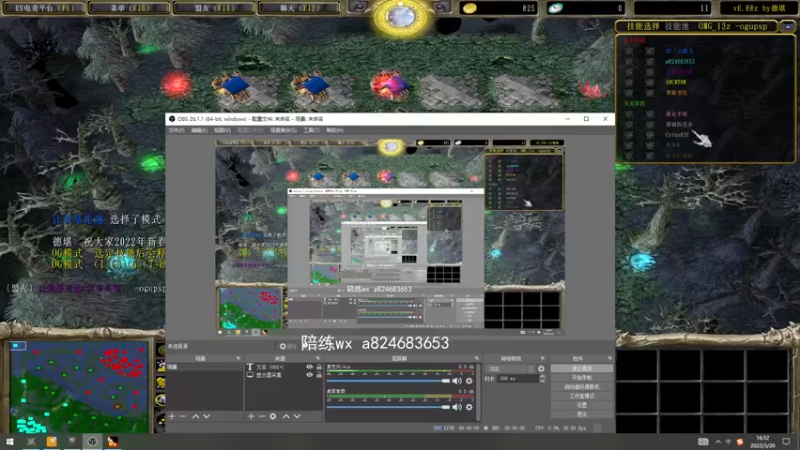This screenshot has height=450, width=800.
Task: Click the Chat (F12) button
Action: tap(299, 8)
